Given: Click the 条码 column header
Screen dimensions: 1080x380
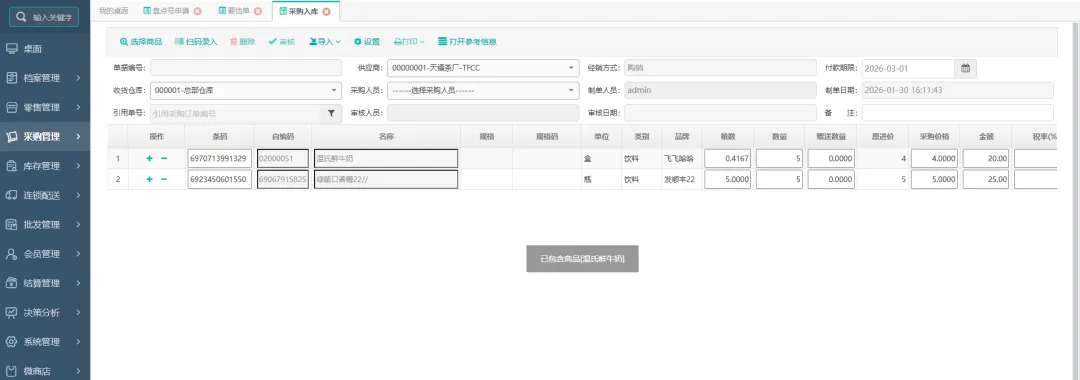Looking at the screenshot, I should [x=220, y=136].
